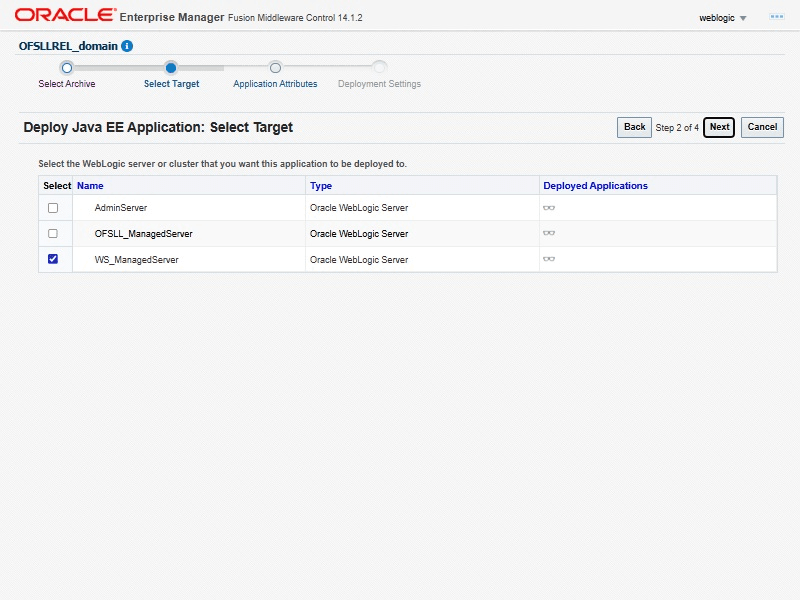Click the OFSLLREL_domain info icon
Image resolution: width=800 pixels, height=600 pixels.
(127, 46)
